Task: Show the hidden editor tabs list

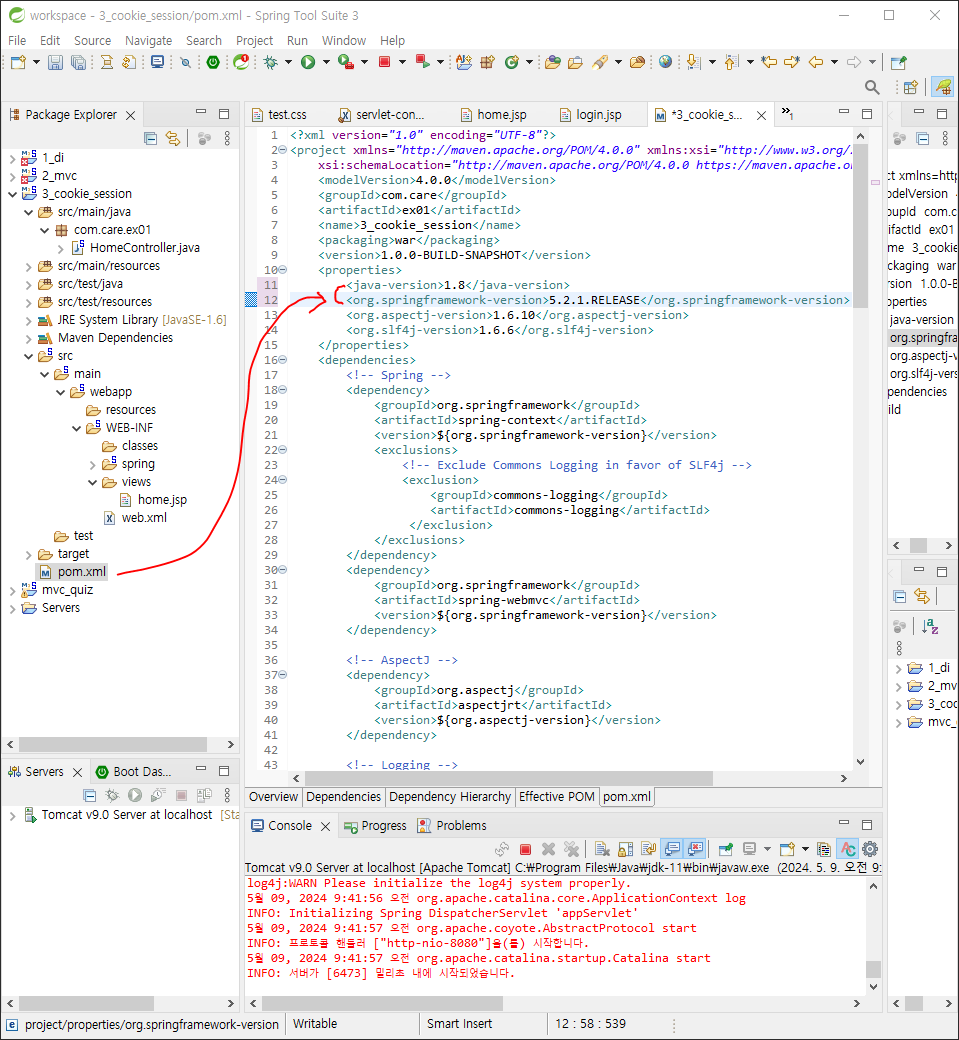Action: coord(787,112)
